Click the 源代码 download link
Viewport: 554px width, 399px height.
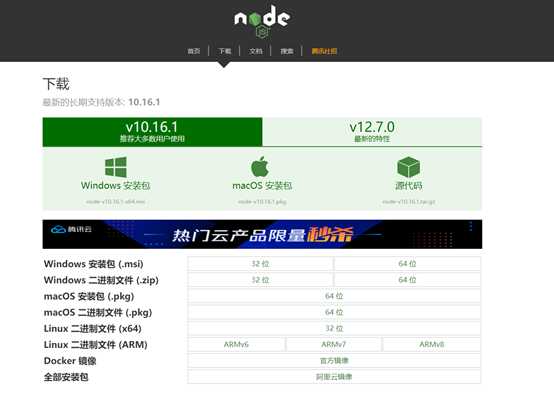(409, 186)
